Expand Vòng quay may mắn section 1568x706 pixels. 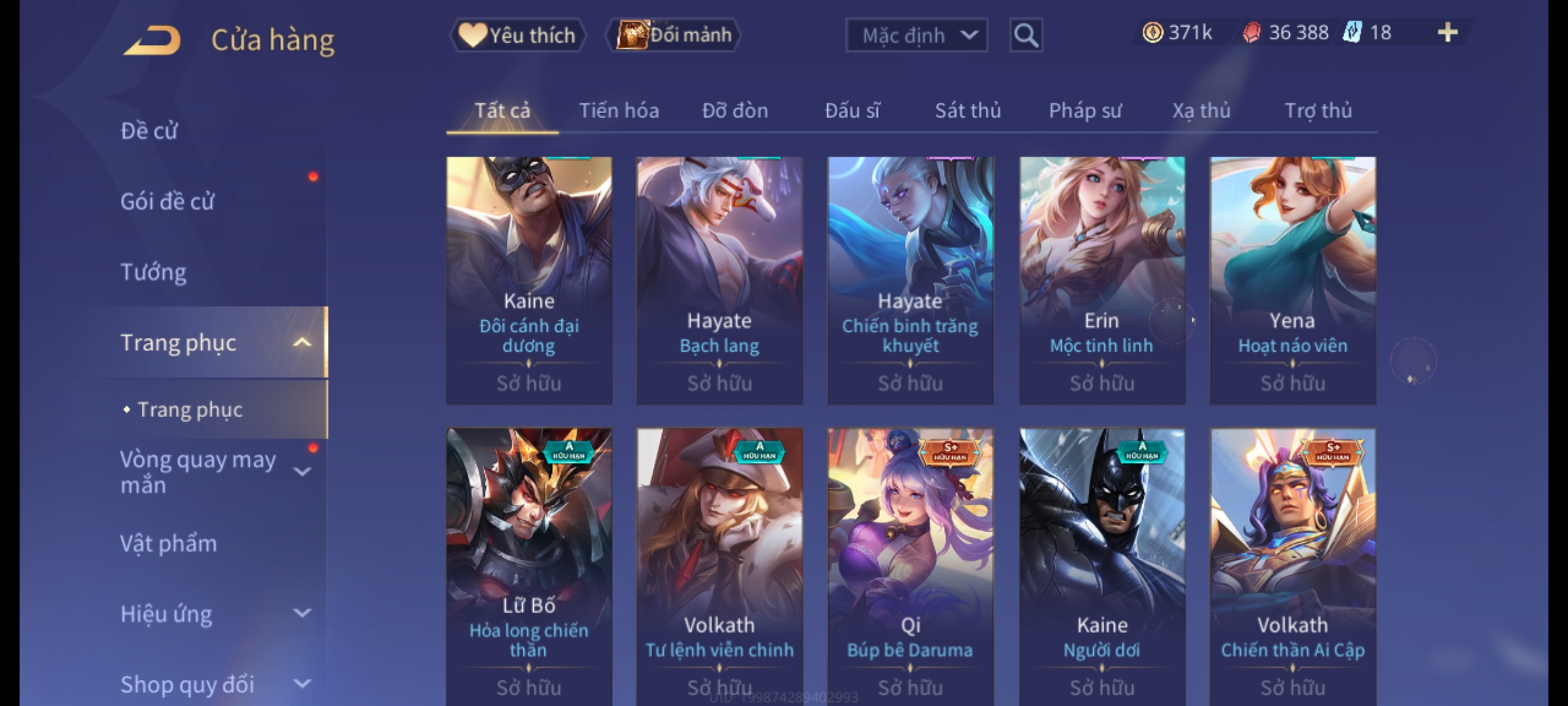click(x=302, y=471)
